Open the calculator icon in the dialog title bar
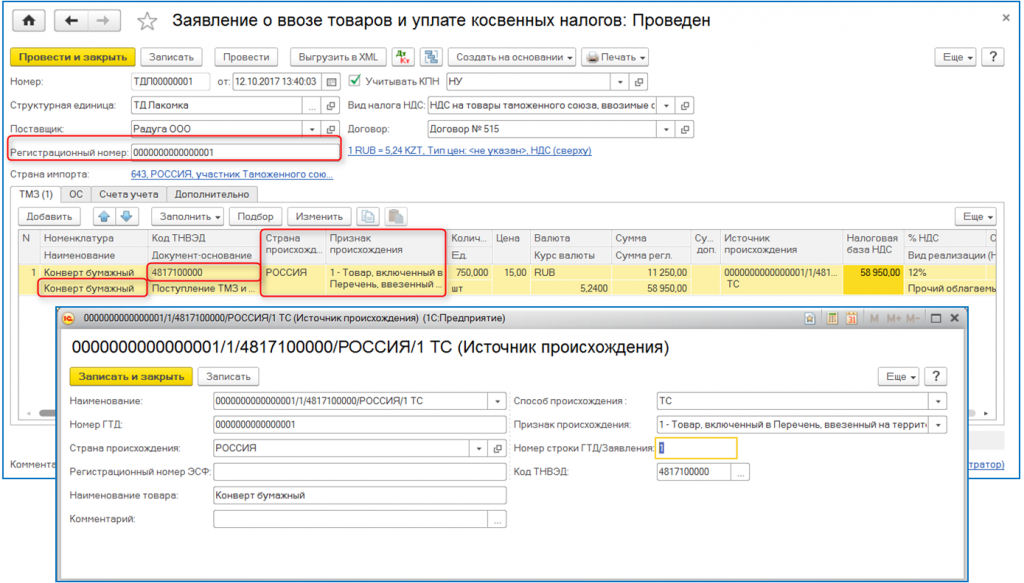 [832, 319]
